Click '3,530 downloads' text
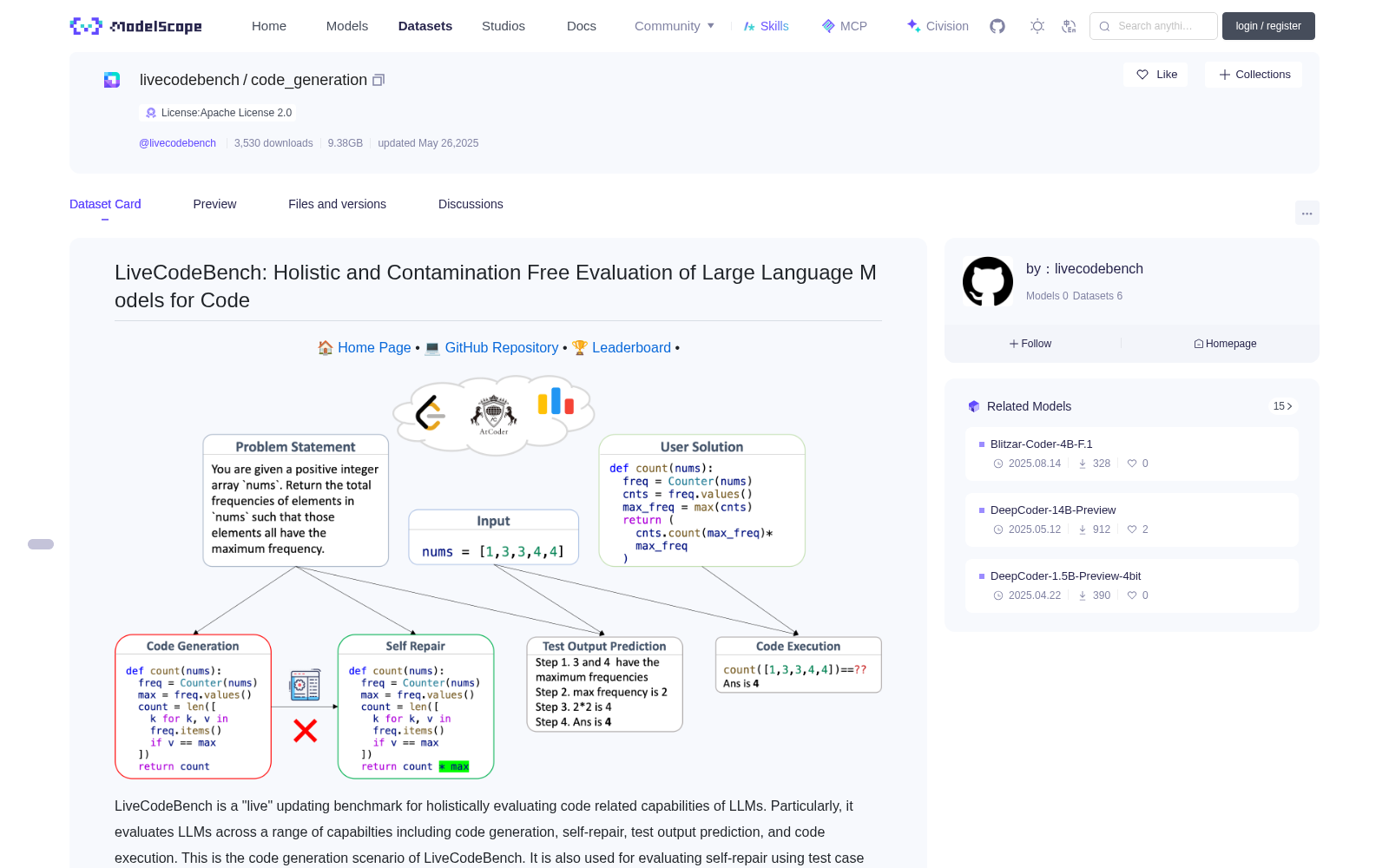1389x868 pixels. click(x=273, y=143)
